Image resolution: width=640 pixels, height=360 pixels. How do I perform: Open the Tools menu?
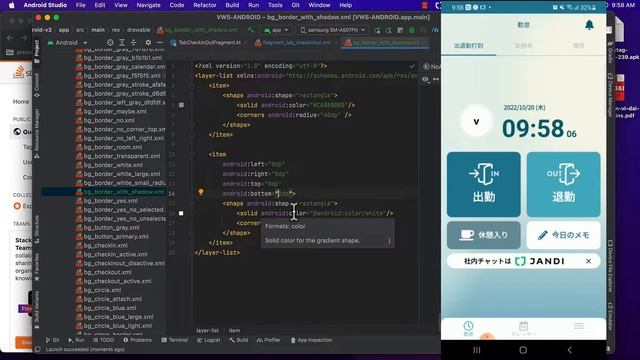pos(275,5)
